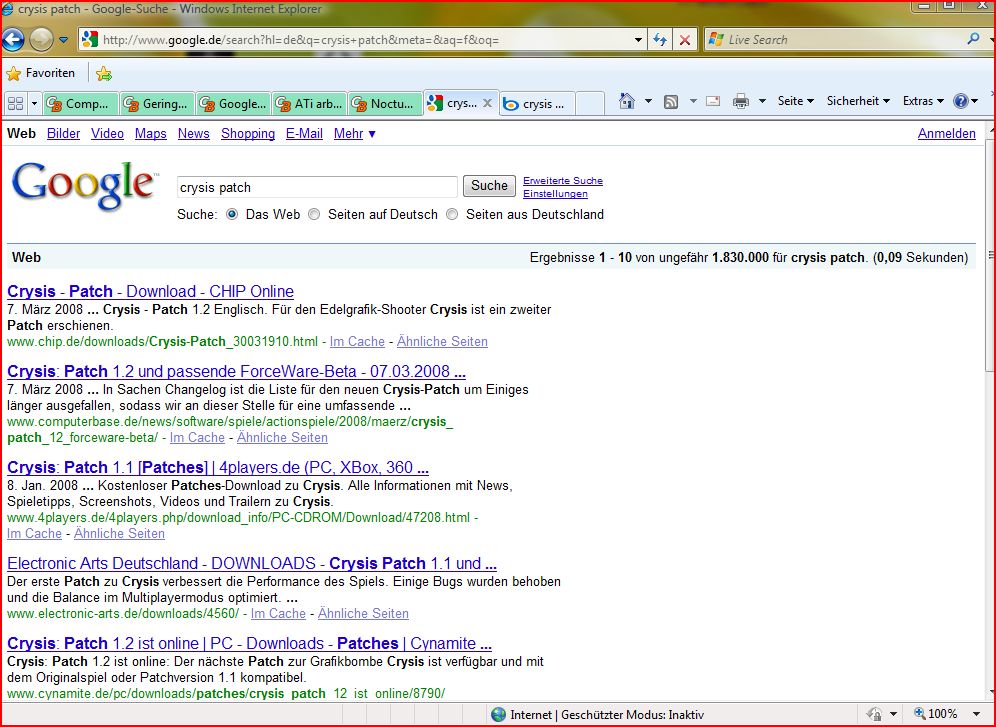This screenshot has height=727, width=996.
Task: Click the Anmelden sign-in link
Action: [946, 134]
